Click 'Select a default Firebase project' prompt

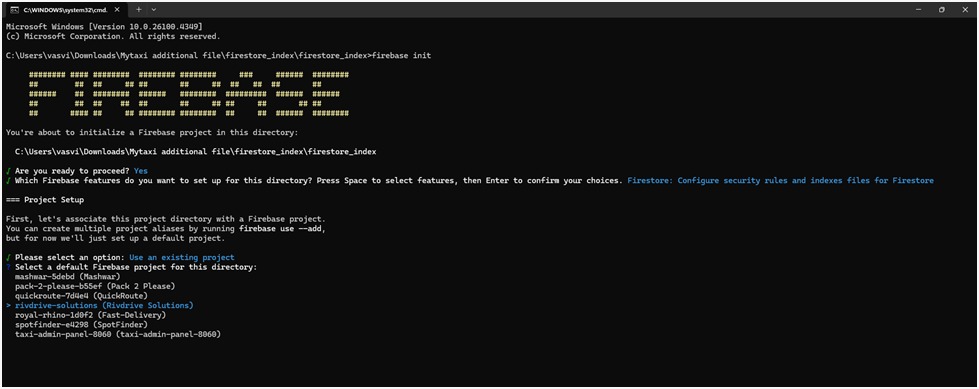(136, 267)
